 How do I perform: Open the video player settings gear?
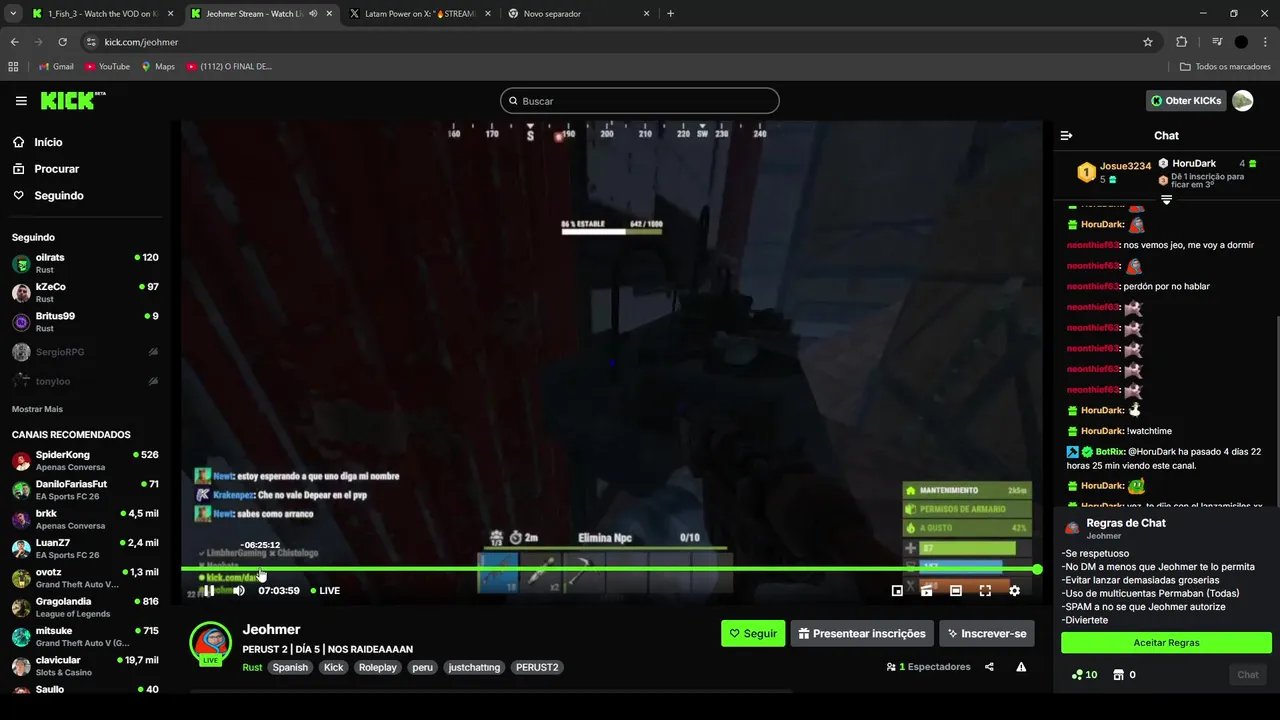click(1014, 591)
